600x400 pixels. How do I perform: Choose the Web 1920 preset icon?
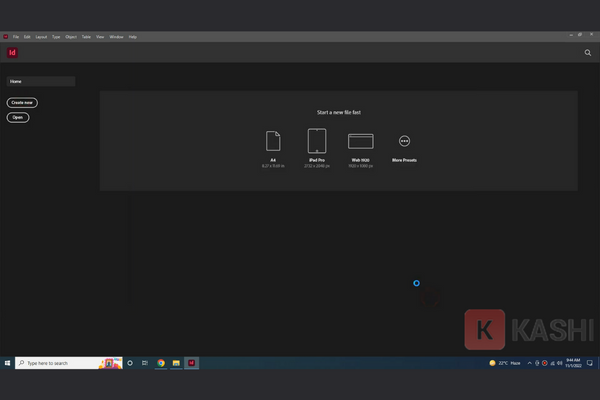360,141
